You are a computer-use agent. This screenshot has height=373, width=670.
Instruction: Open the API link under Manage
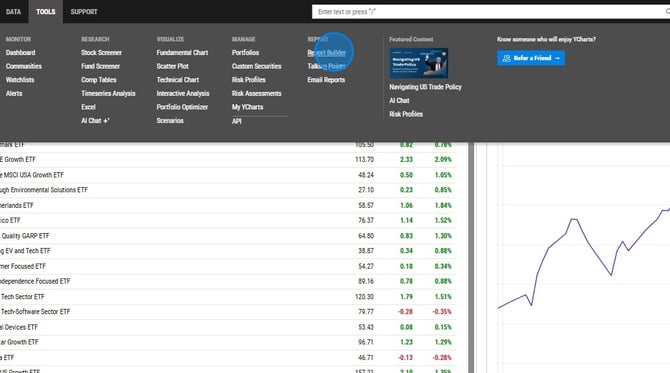237,121
